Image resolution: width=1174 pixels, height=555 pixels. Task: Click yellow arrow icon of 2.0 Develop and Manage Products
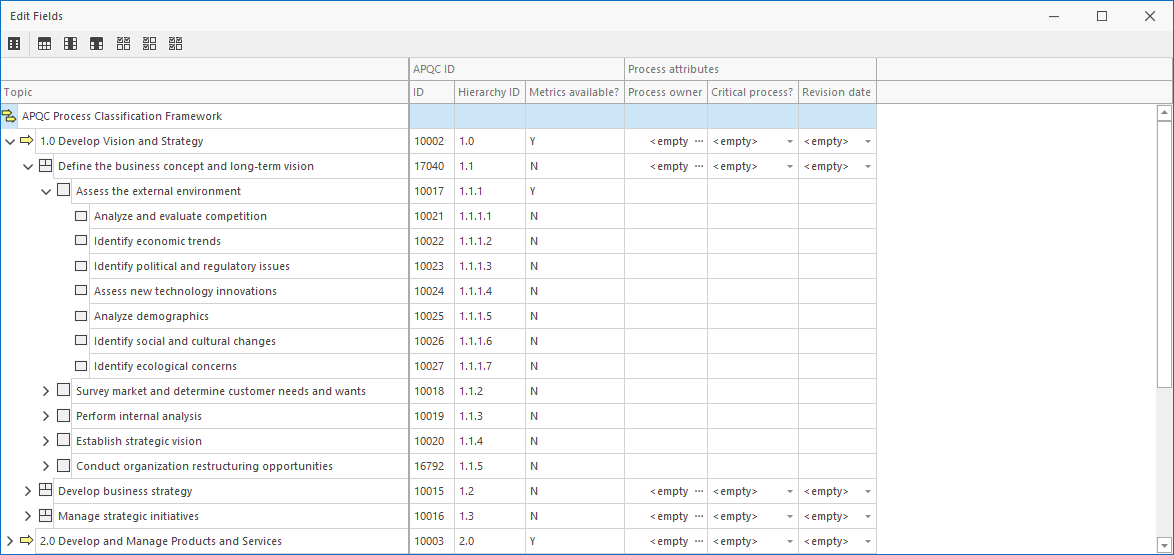tap(27, 541)
